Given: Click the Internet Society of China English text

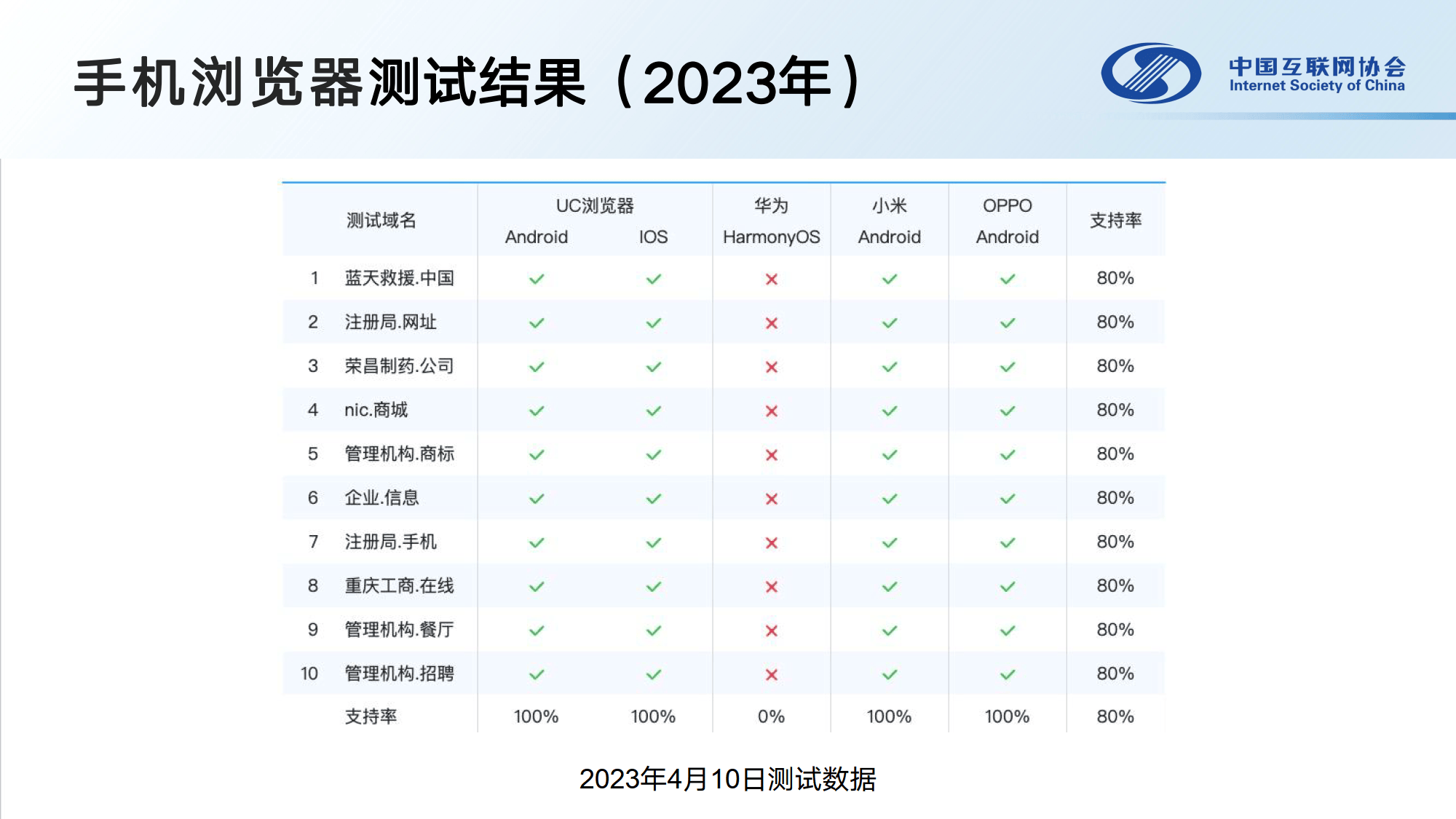Looking at the screenshot, I should click(x=1317, y=86).
